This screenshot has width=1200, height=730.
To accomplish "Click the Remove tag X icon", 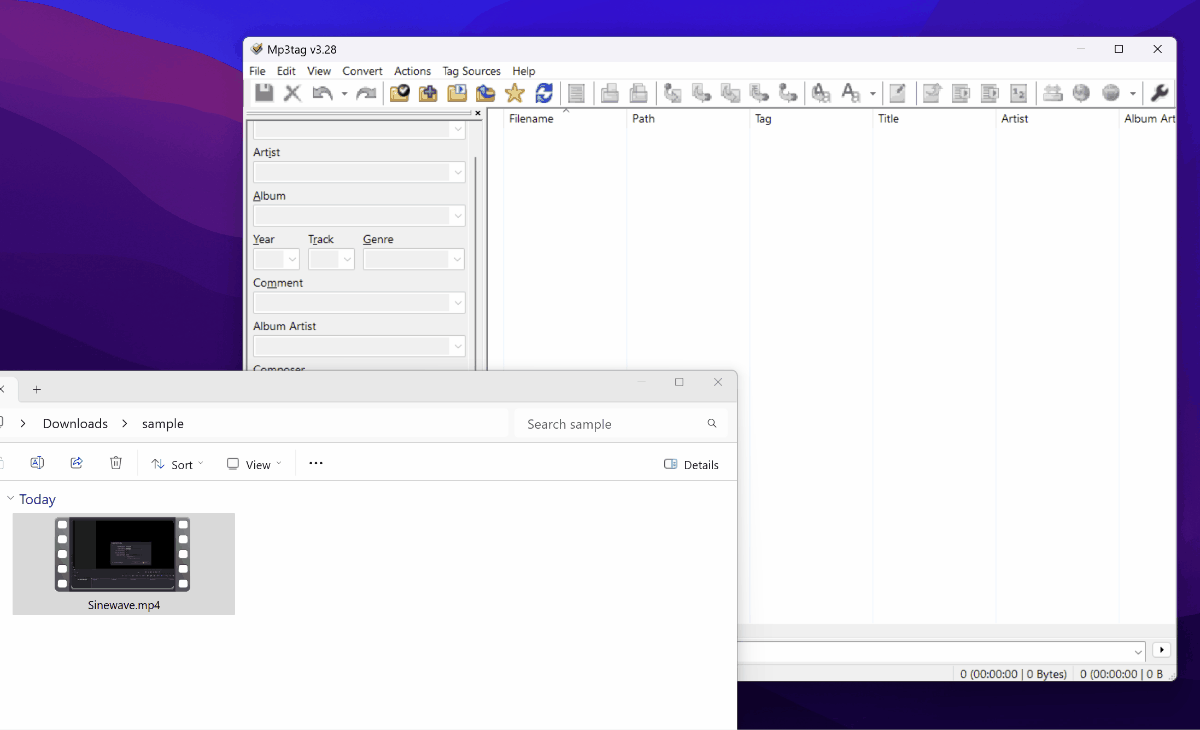I will 292,93.
